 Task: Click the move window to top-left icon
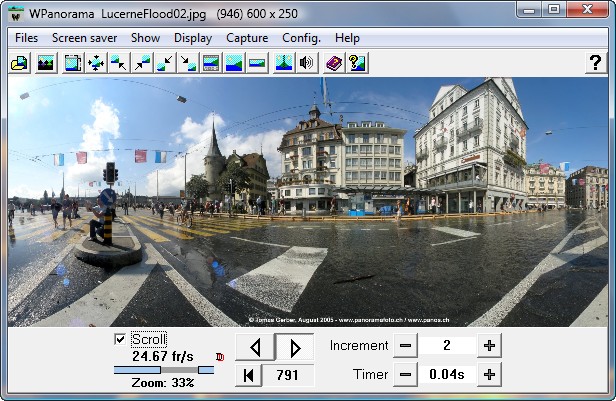(x=119, y=63)
